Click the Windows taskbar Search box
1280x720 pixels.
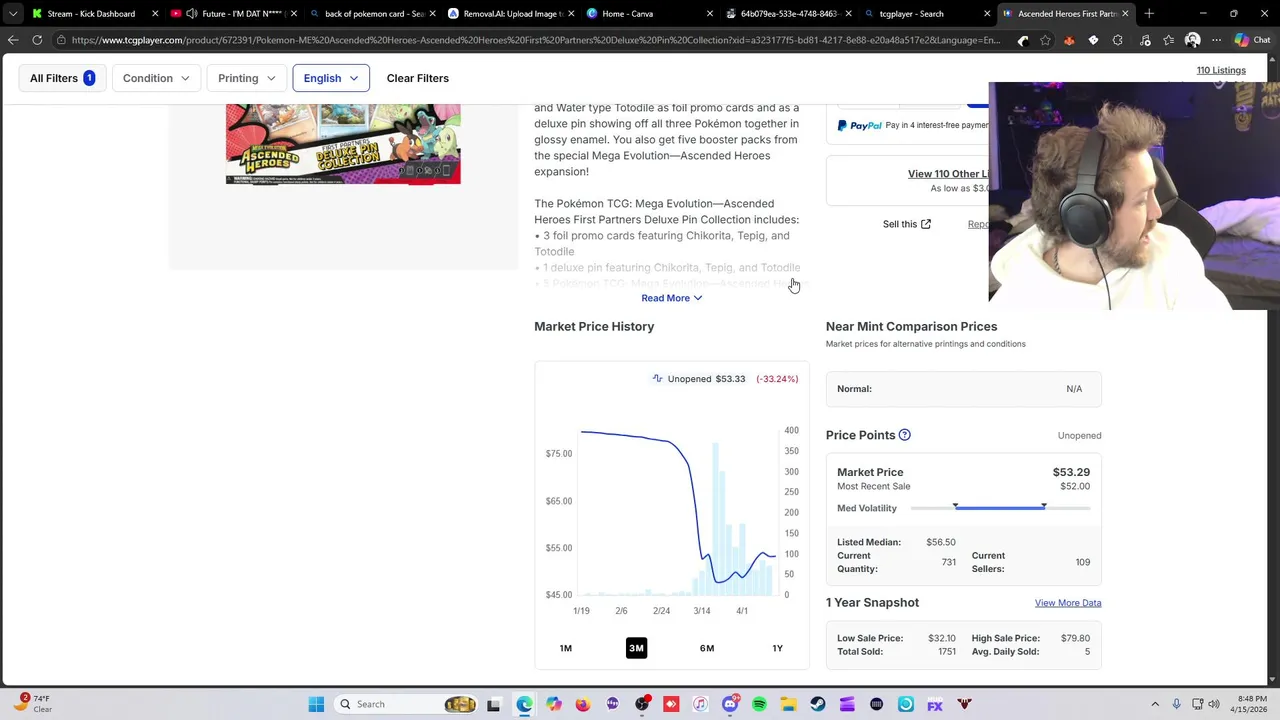(x=406, y=704)
